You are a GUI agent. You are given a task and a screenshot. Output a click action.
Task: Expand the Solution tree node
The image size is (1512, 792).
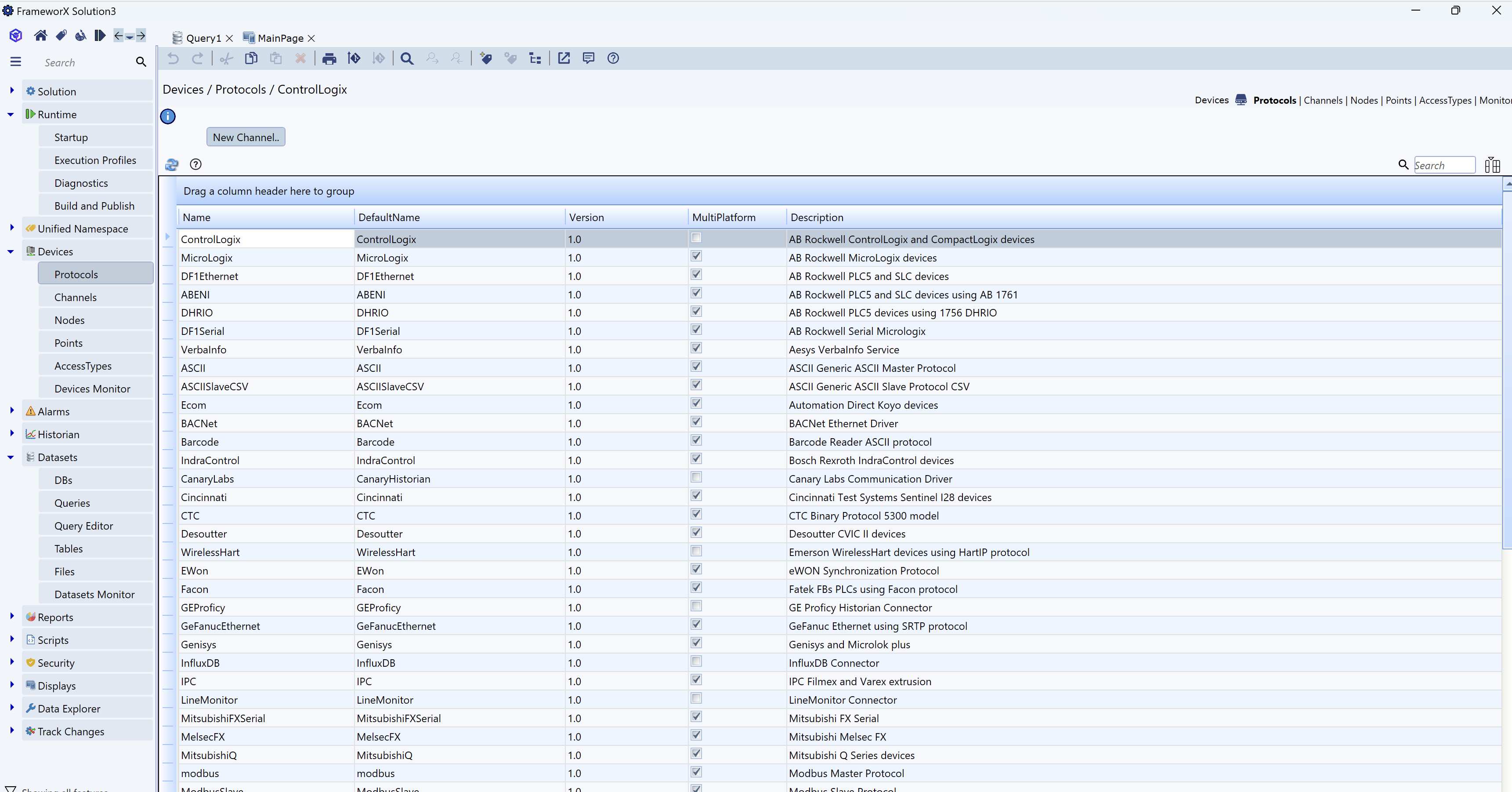[12, 91]
